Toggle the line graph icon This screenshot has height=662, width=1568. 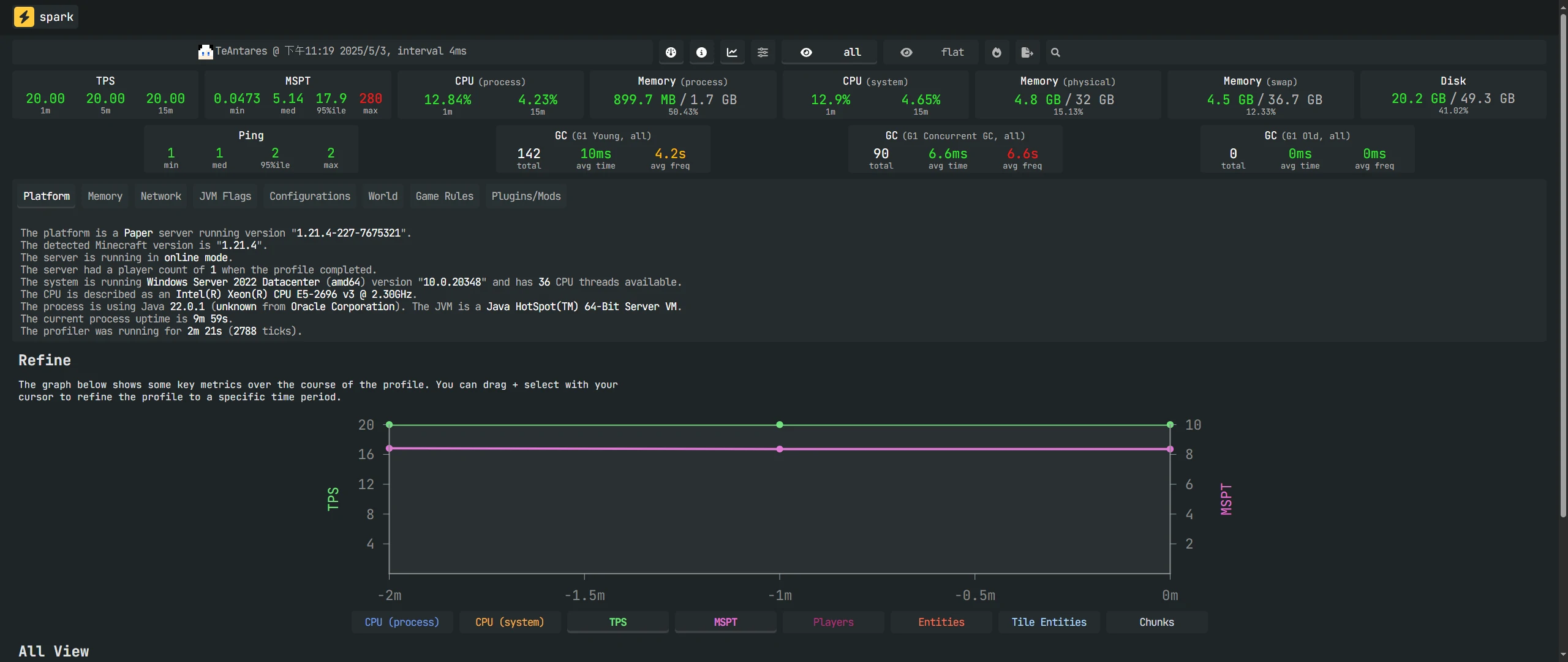click(x=732, y=53)
